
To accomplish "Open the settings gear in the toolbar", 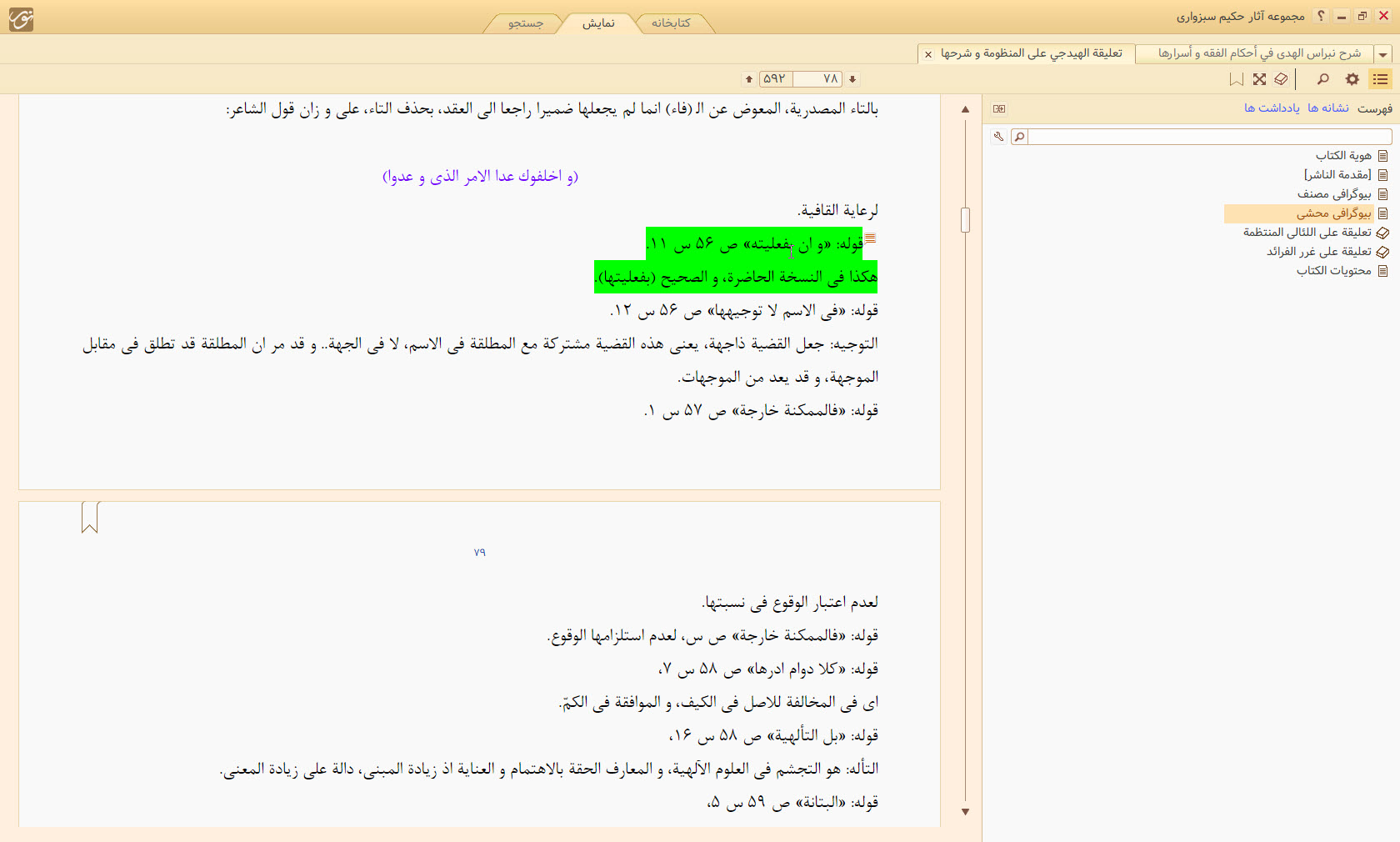I will pos(1352,79).
